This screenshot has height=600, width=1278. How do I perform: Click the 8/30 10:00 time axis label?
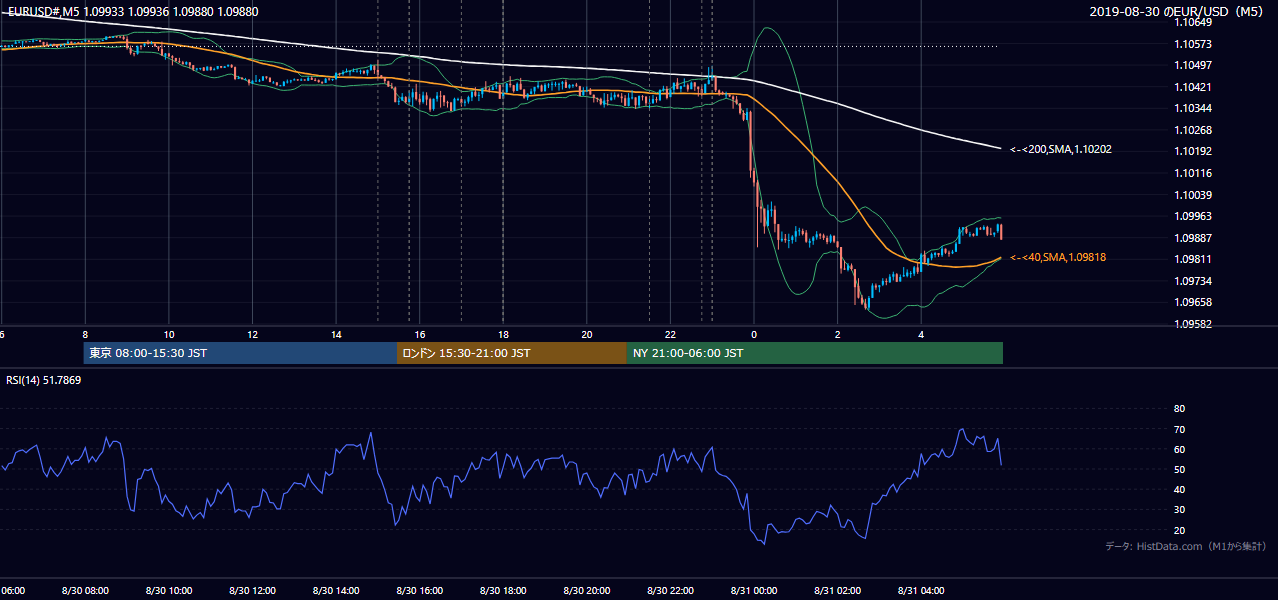[x=169, y=591]
